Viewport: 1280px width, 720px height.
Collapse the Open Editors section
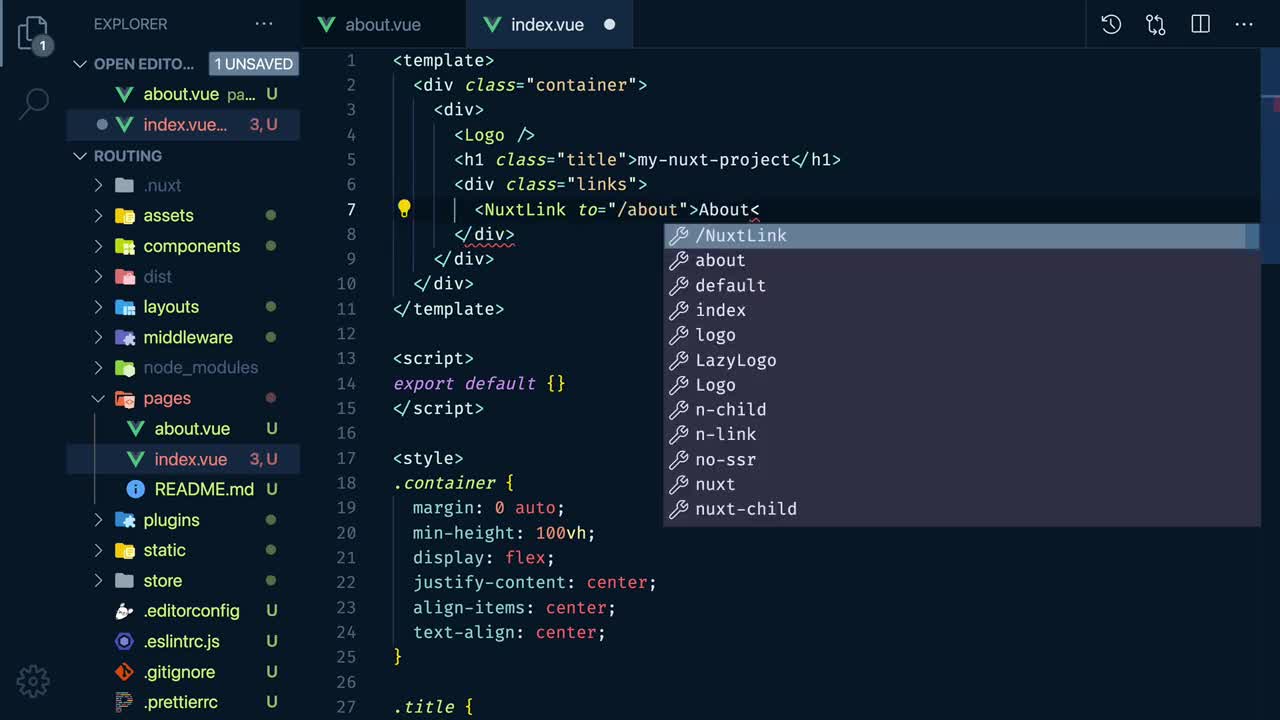[x=81, y=64]
